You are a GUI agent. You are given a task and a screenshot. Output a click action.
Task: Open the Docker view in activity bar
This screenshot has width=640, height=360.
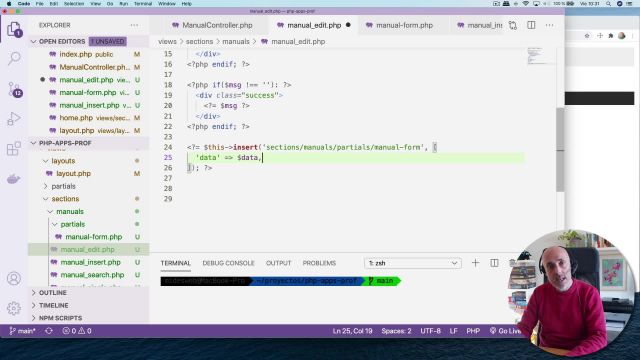tap(14, 179)
